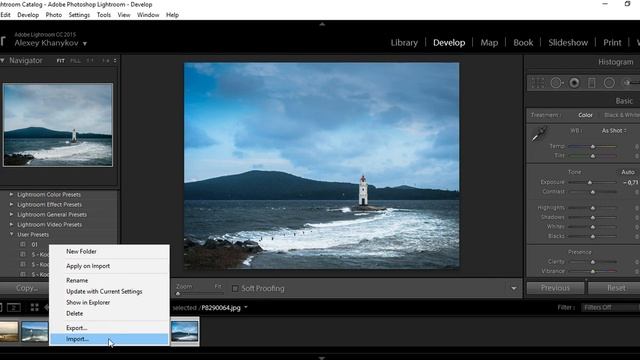Open the Photo menu

[x=53, y=15]
